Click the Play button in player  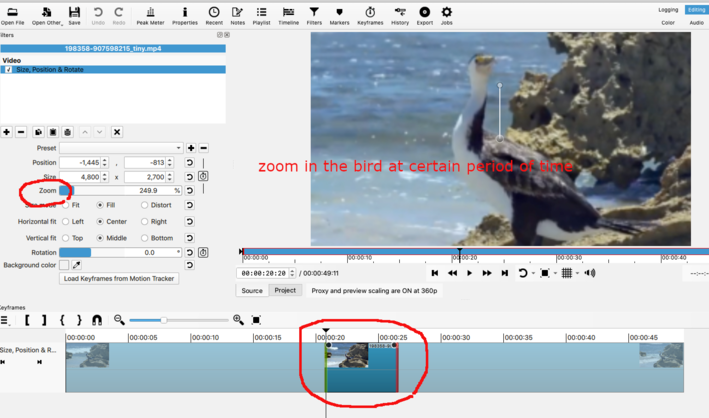coord(469,273)
